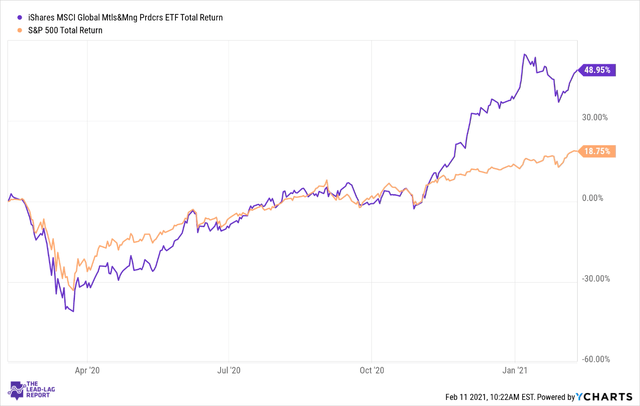Click the orange S&P 500 legend dot
Viewport: 640px width, 406px height.
19,30
